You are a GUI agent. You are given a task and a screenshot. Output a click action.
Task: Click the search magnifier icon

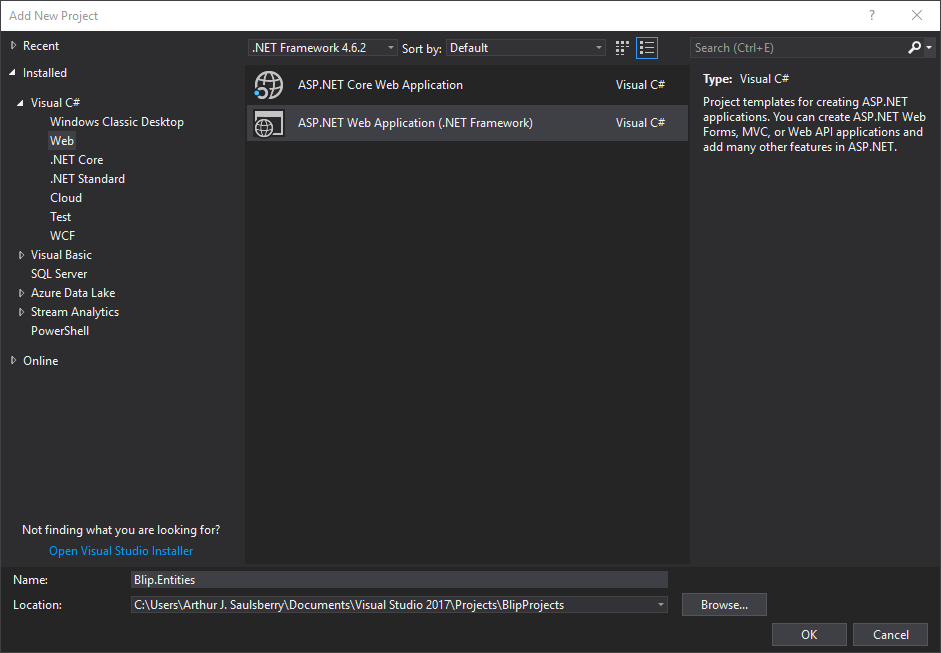pos(915,47)
